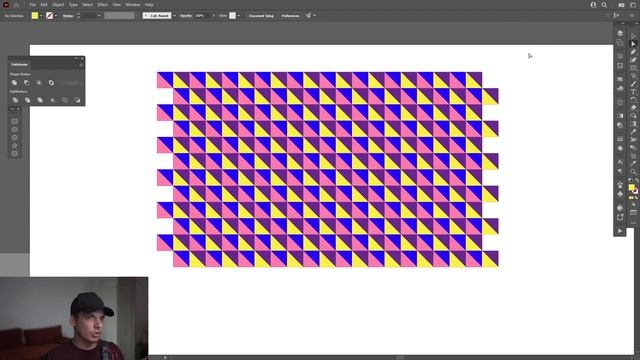The height and width of the screenshot is (360, 640).
Task: Collapse the Pathfinder panel with double arrows
Action: pos(76,58)
